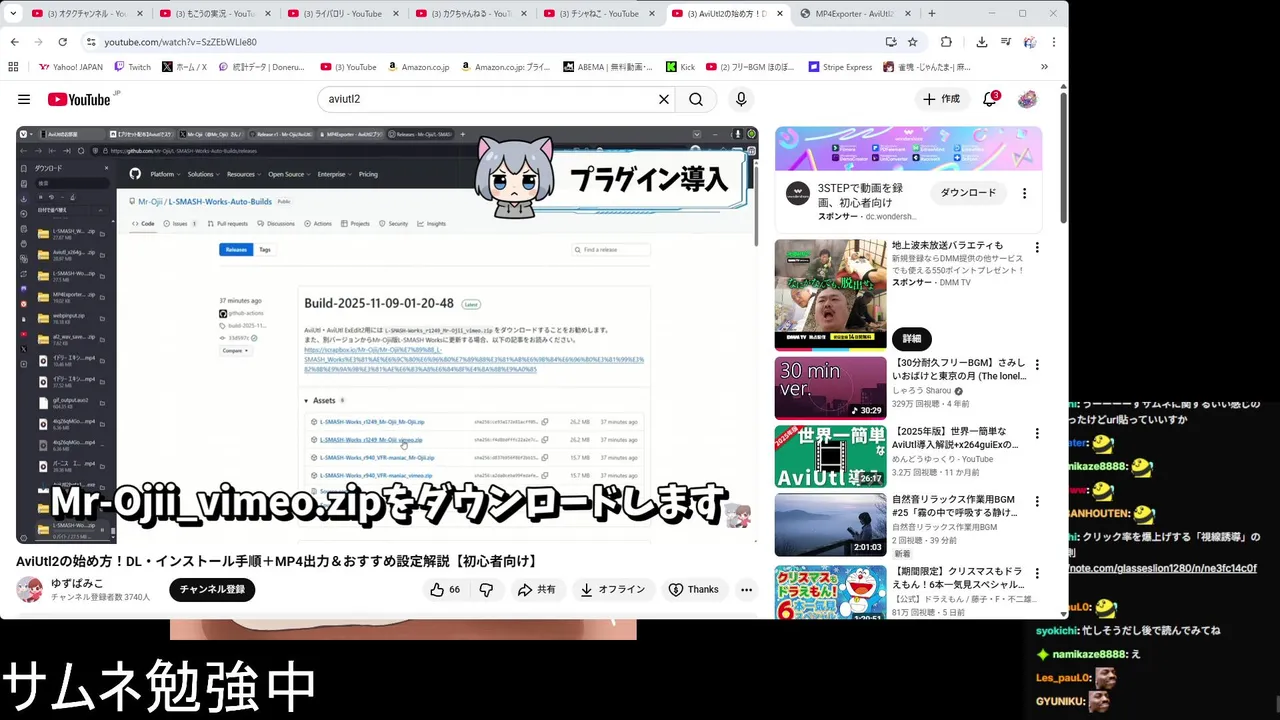The width and height of the screenshot is (1280, 720).
Task: Download video with オフライン button
Action: 613,590
